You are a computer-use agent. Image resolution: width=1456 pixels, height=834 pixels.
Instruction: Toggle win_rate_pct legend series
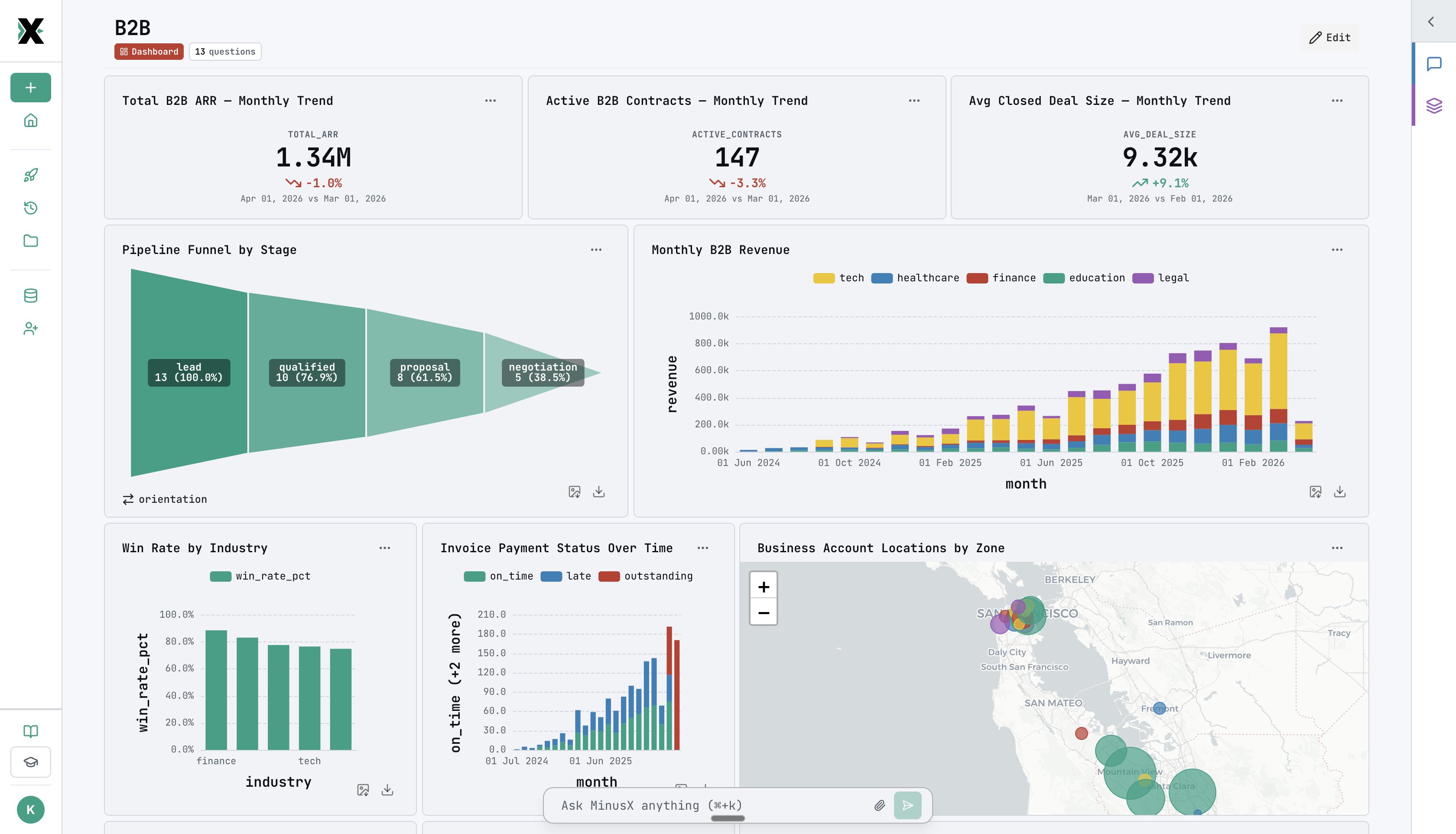tap(260, 576)
